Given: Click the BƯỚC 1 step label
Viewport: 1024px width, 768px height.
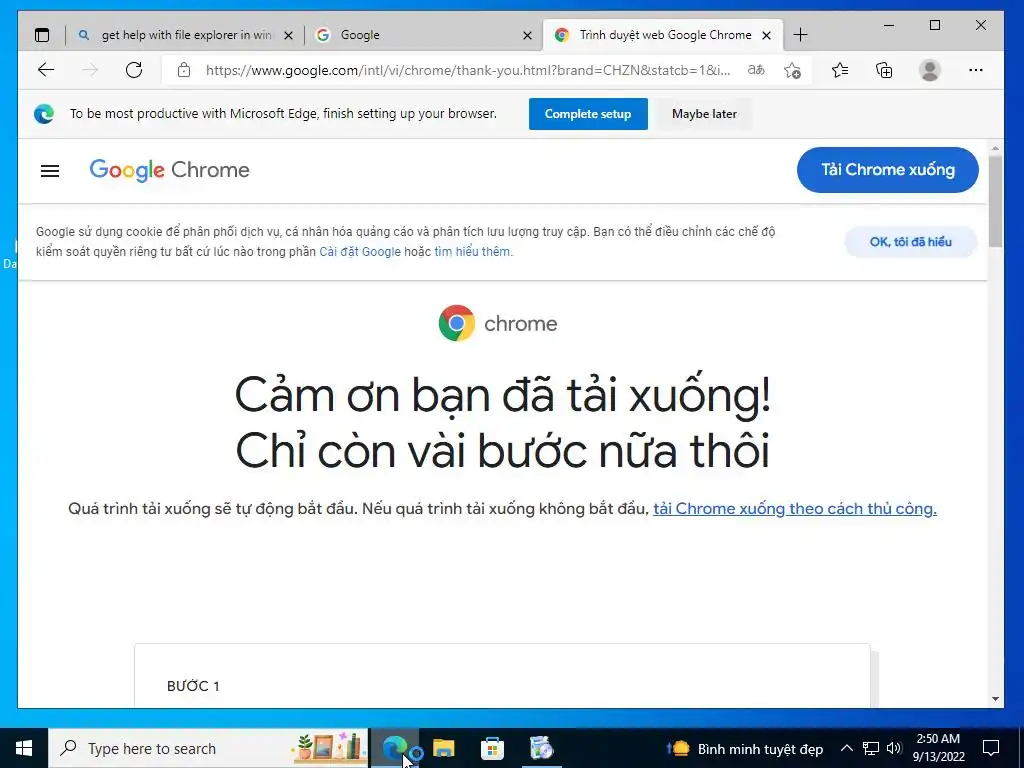Looking at the screenshot, I should click(193, 686).
